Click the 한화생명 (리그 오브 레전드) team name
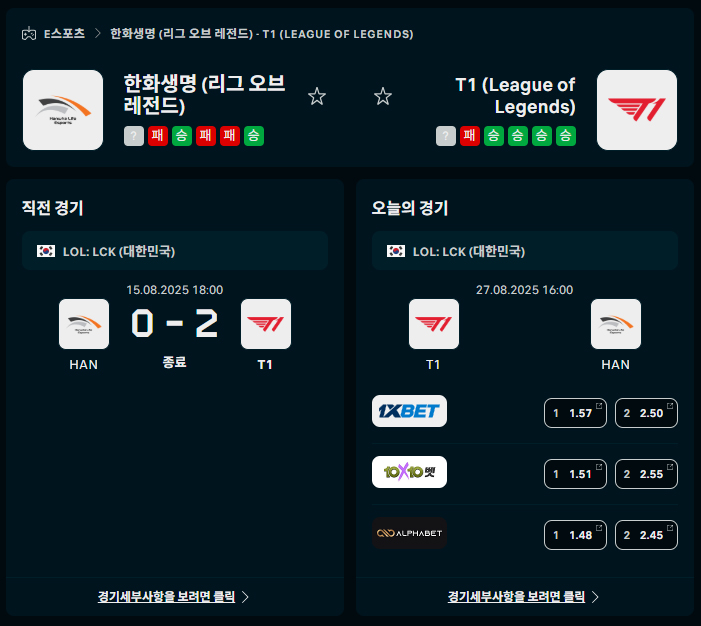This screenshot has height=626, width=701. click(x=204, y=95)
